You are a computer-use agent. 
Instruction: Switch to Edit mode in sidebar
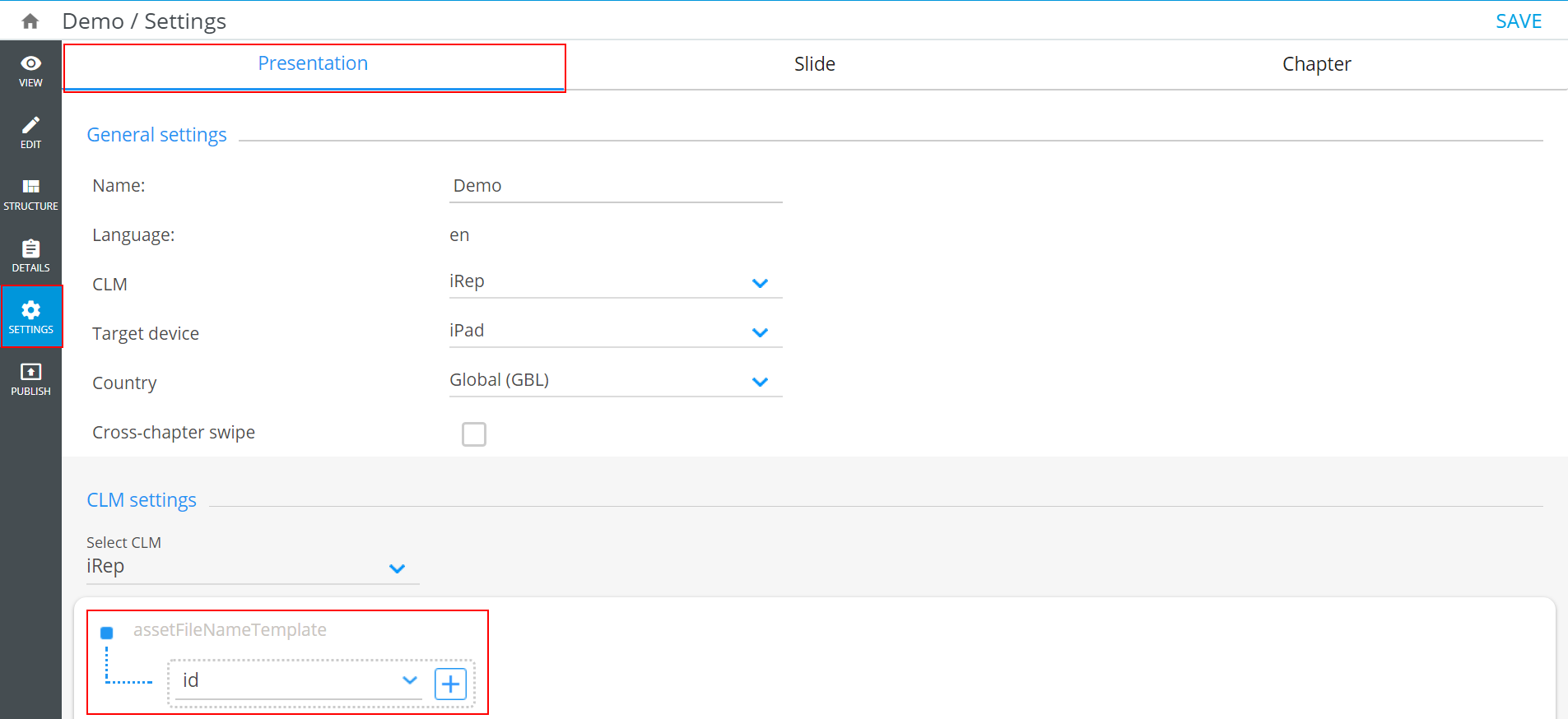[x=30, y=132]
